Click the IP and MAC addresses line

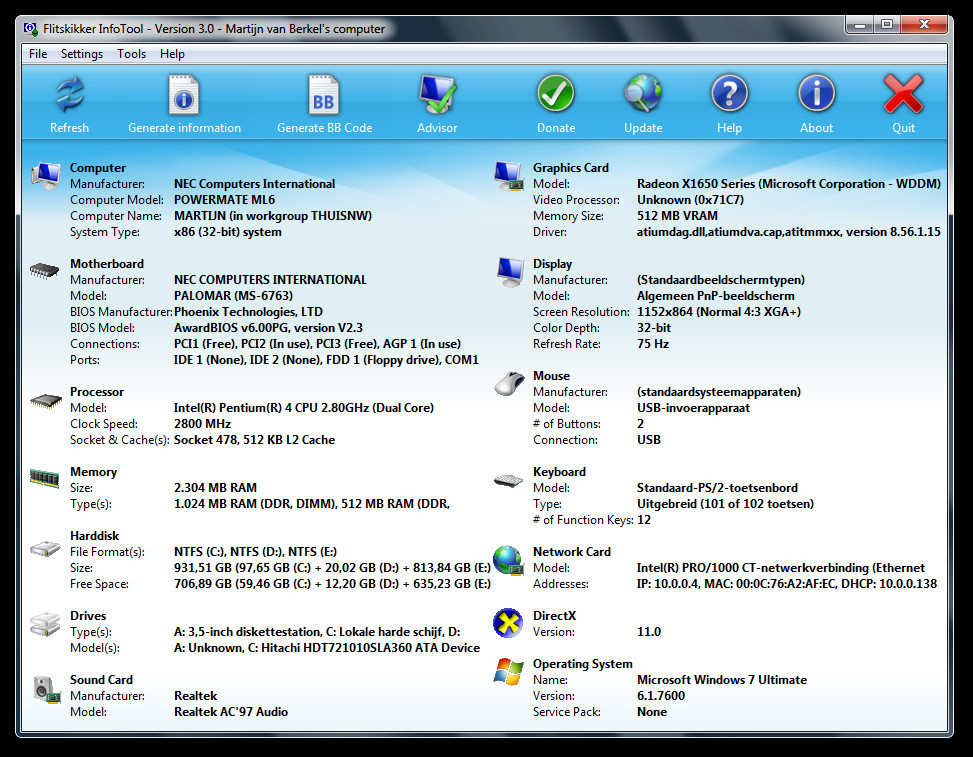coord(787,584)
